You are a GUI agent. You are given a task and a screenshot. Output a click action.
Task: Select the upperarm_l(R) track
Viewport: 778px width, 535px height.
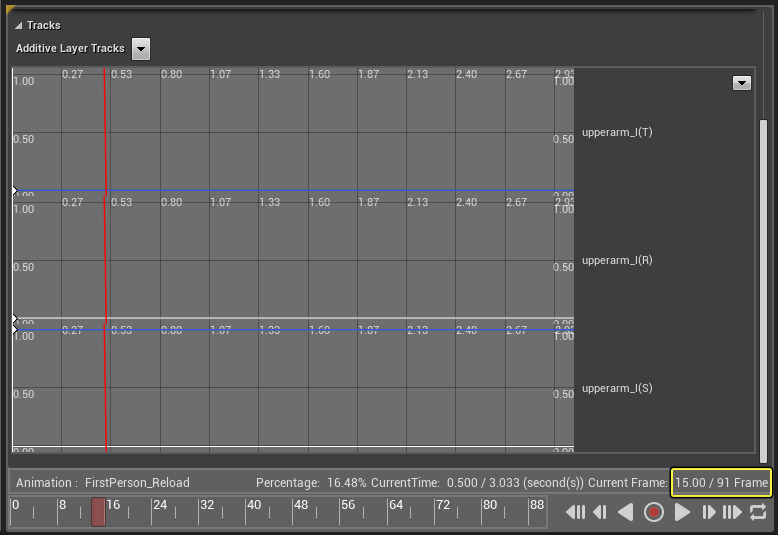pos(617,260)
